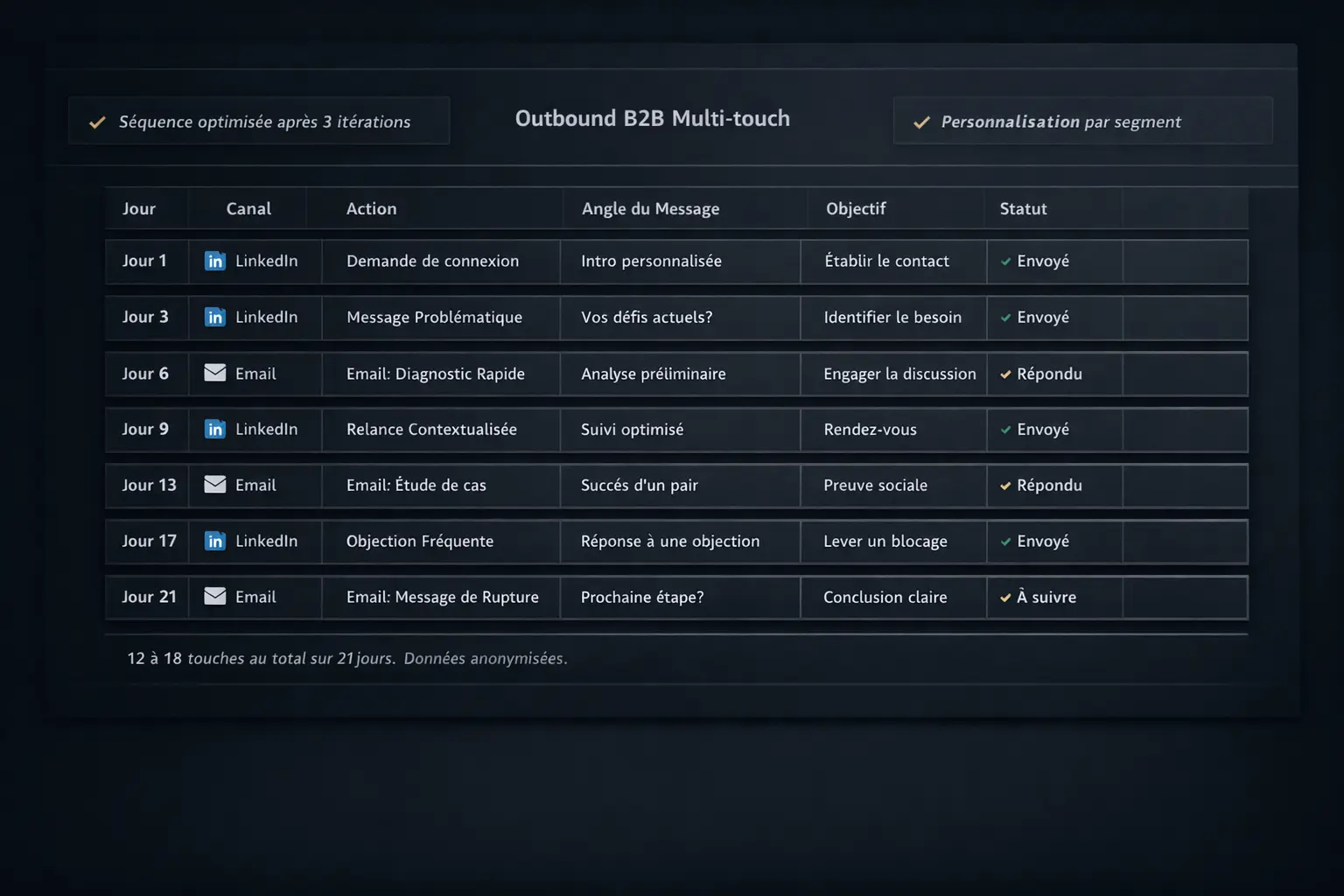
Task: Click the LinkedIn icon in Jour 3 row
Action: (x=214, y=317)
